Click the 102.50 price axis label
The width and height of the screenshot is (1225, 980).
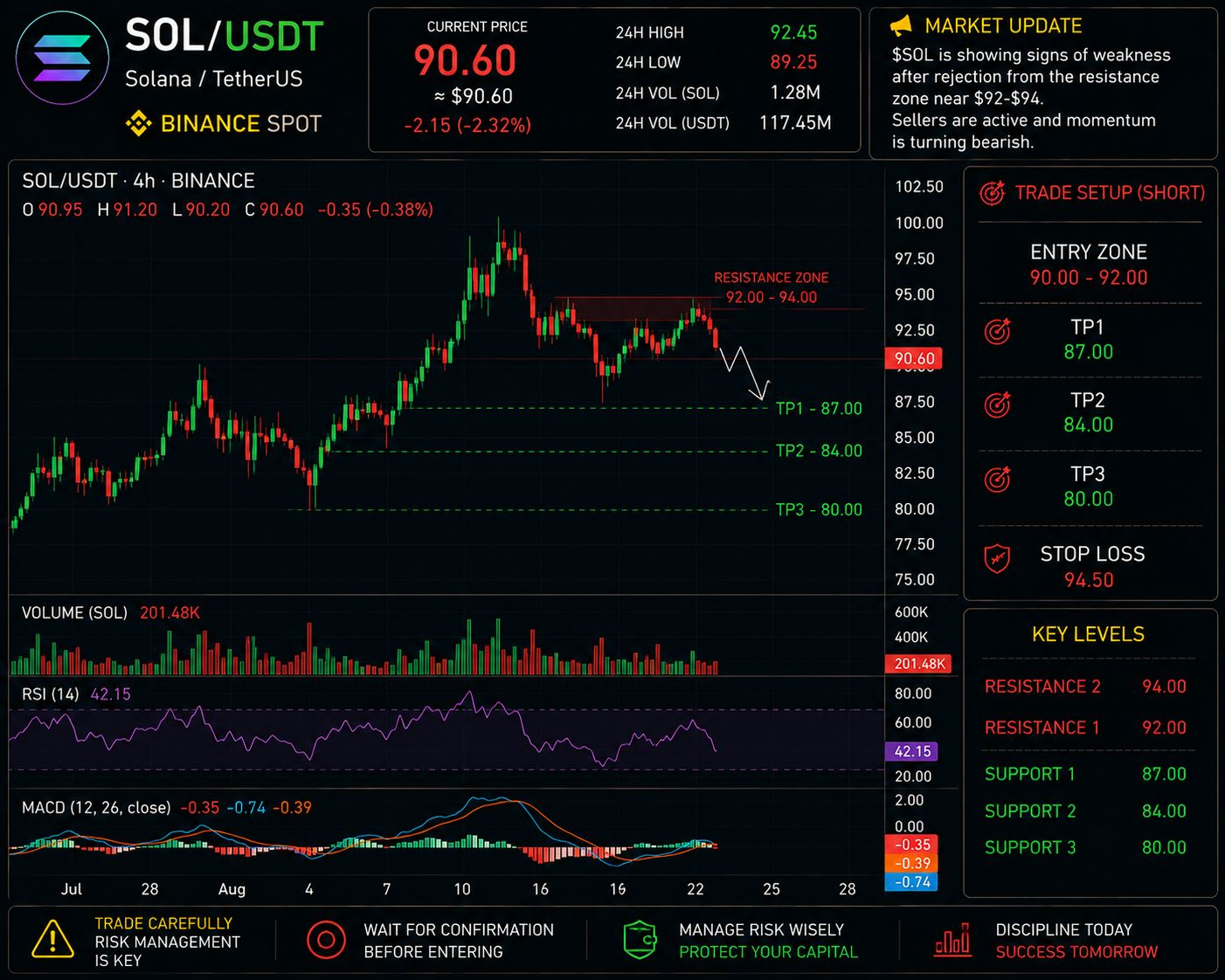point(919,186)
